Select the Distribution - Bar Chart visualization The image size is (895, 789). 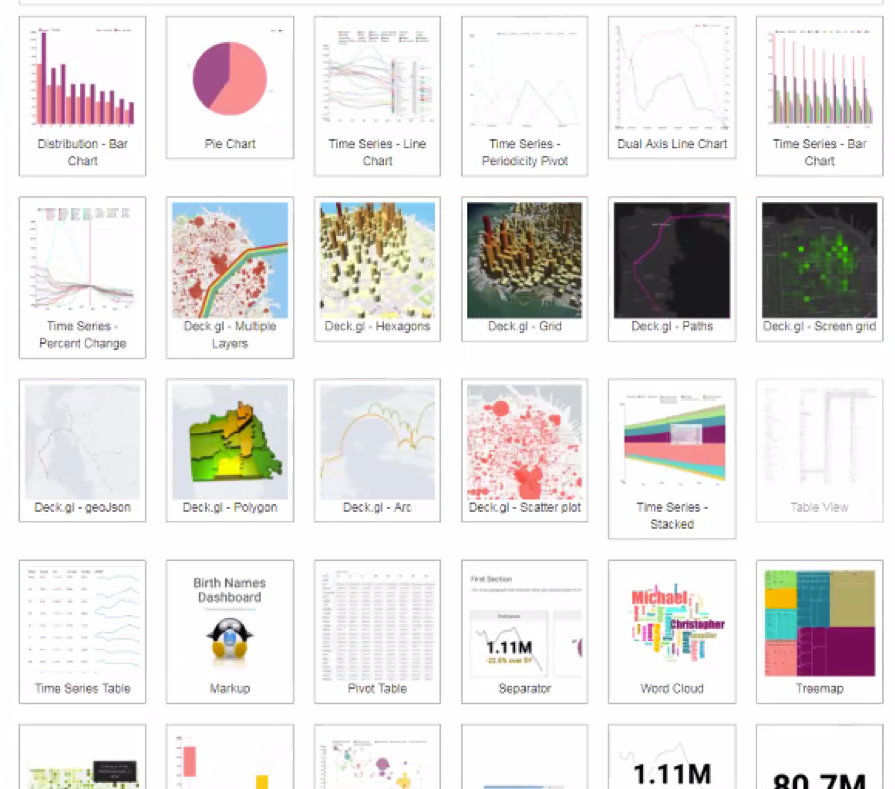pos(82,96)
